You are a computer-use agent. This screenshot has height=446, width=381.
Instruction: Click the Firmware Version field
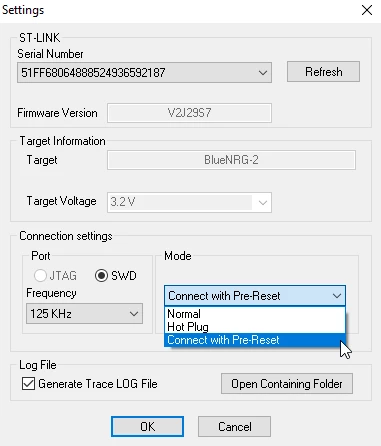coord(189,113)
